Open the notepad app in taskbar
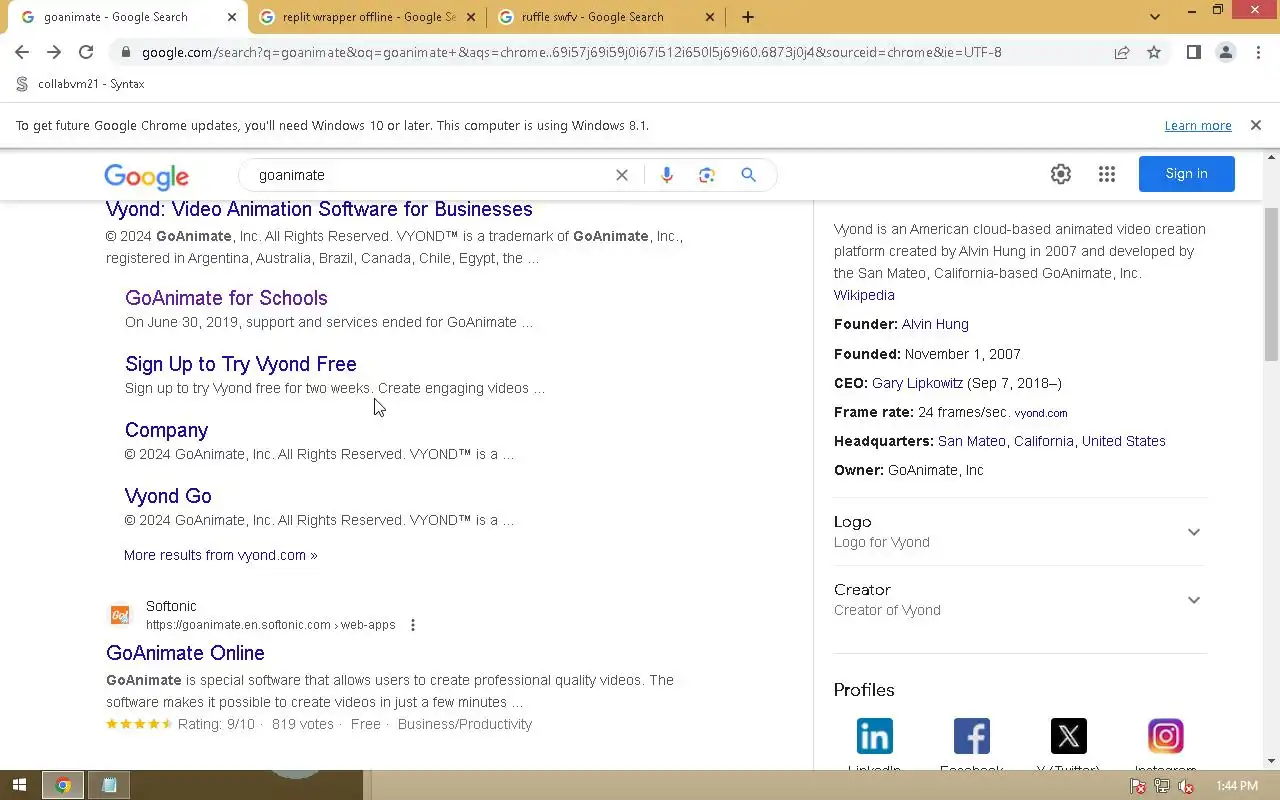 click(x=109, y=786)
